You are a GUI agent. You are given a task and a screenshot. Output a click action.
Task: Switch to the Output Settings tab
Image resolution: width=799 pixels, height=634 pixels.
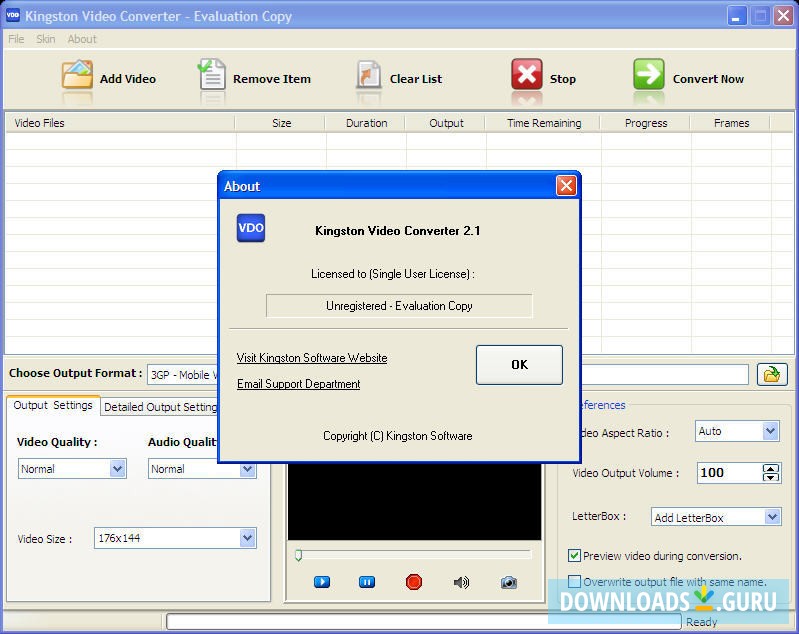tap(53, 405)
